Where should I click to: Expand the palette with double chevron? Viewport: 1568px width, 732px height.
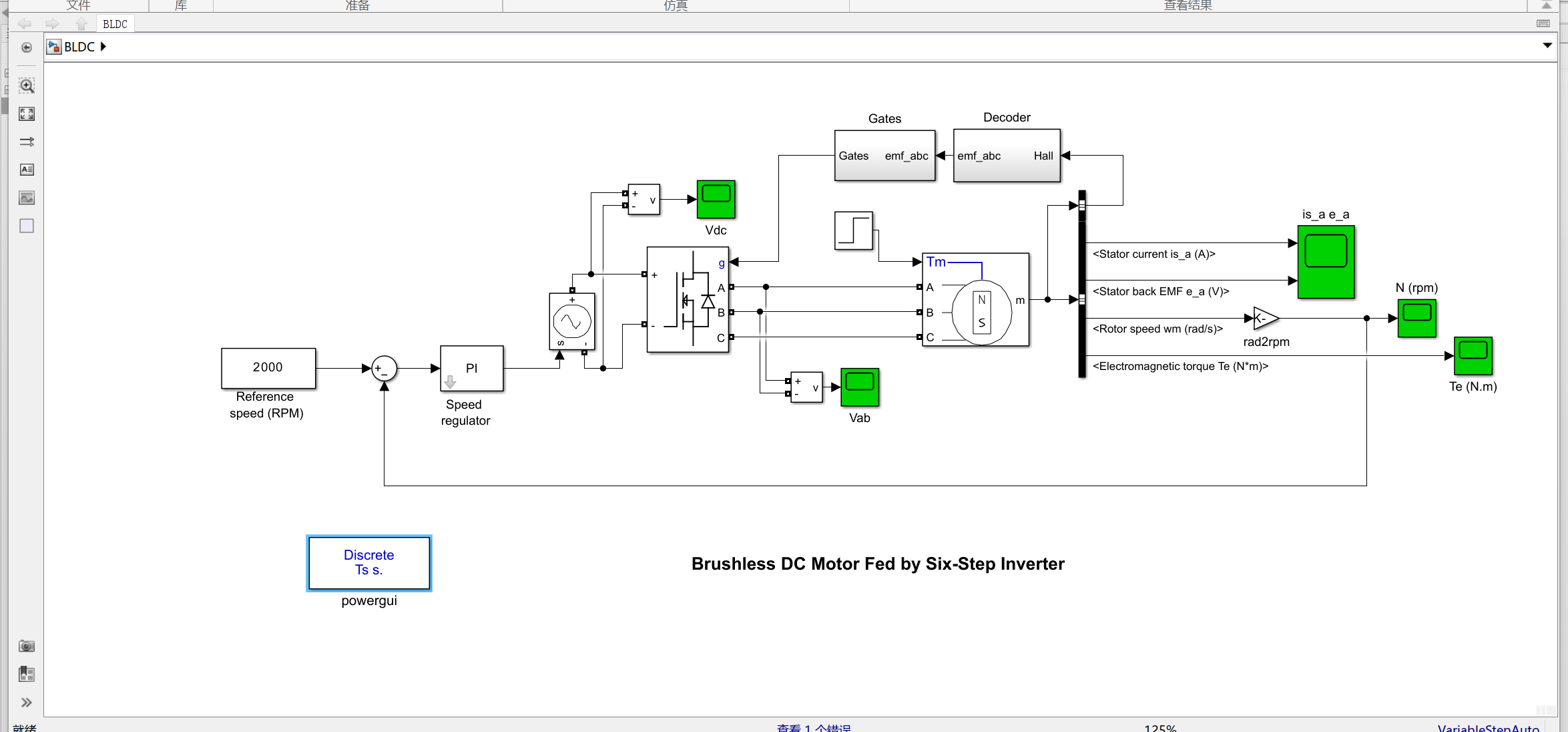[x=27, y=703]
